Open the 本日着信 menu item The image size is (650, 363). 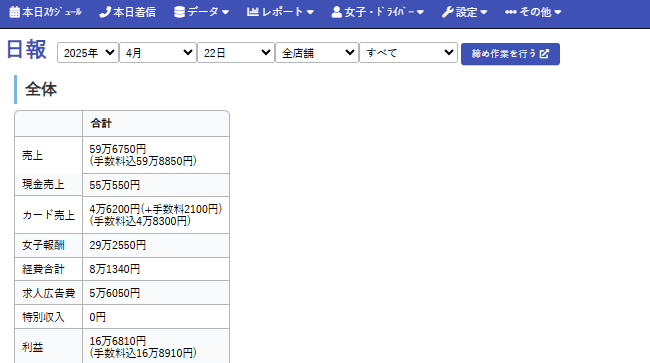(128, 12)
